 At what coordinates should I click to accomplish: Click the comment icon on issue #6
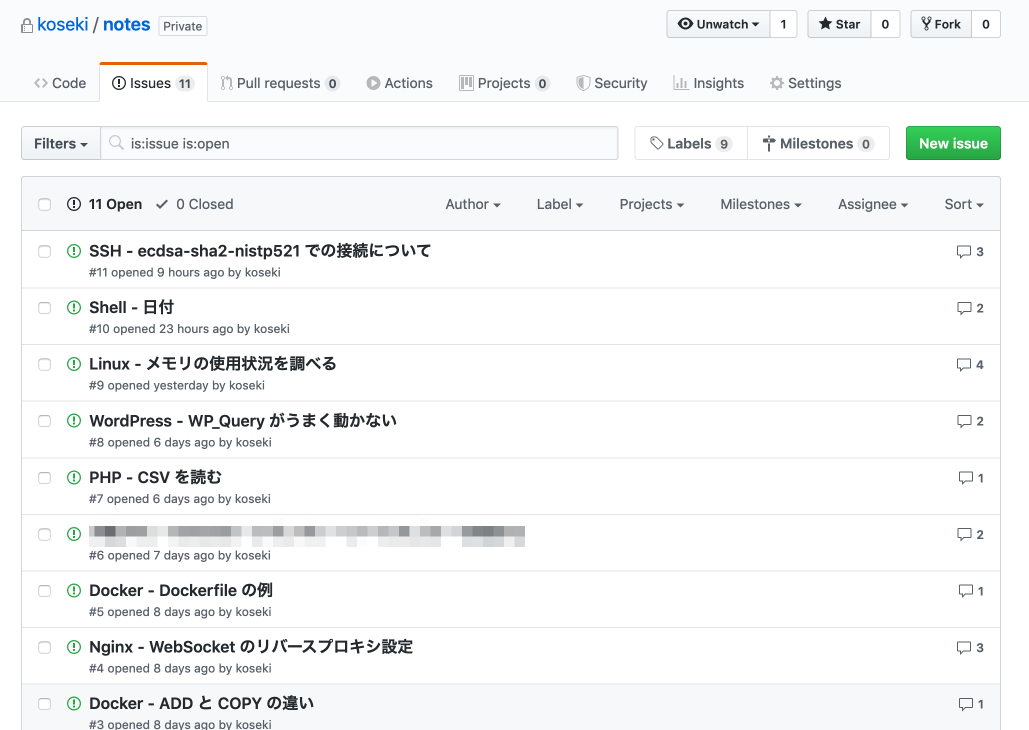(963, 534)
